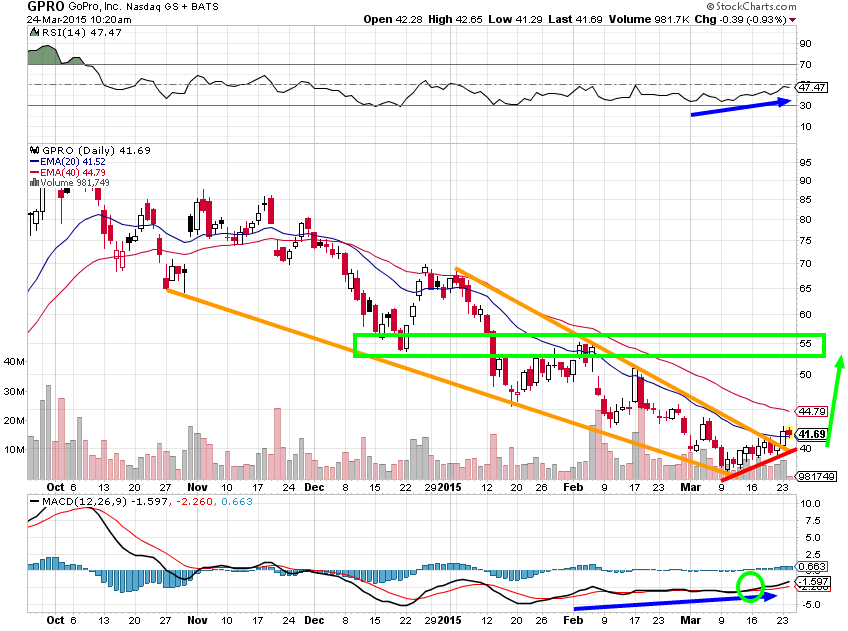Click the black MACD legend line swatch

point(35,501)
